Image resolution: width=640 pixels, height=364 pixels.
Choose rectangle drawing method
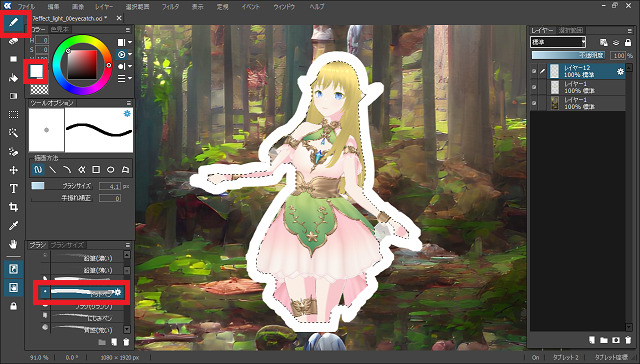96,169
